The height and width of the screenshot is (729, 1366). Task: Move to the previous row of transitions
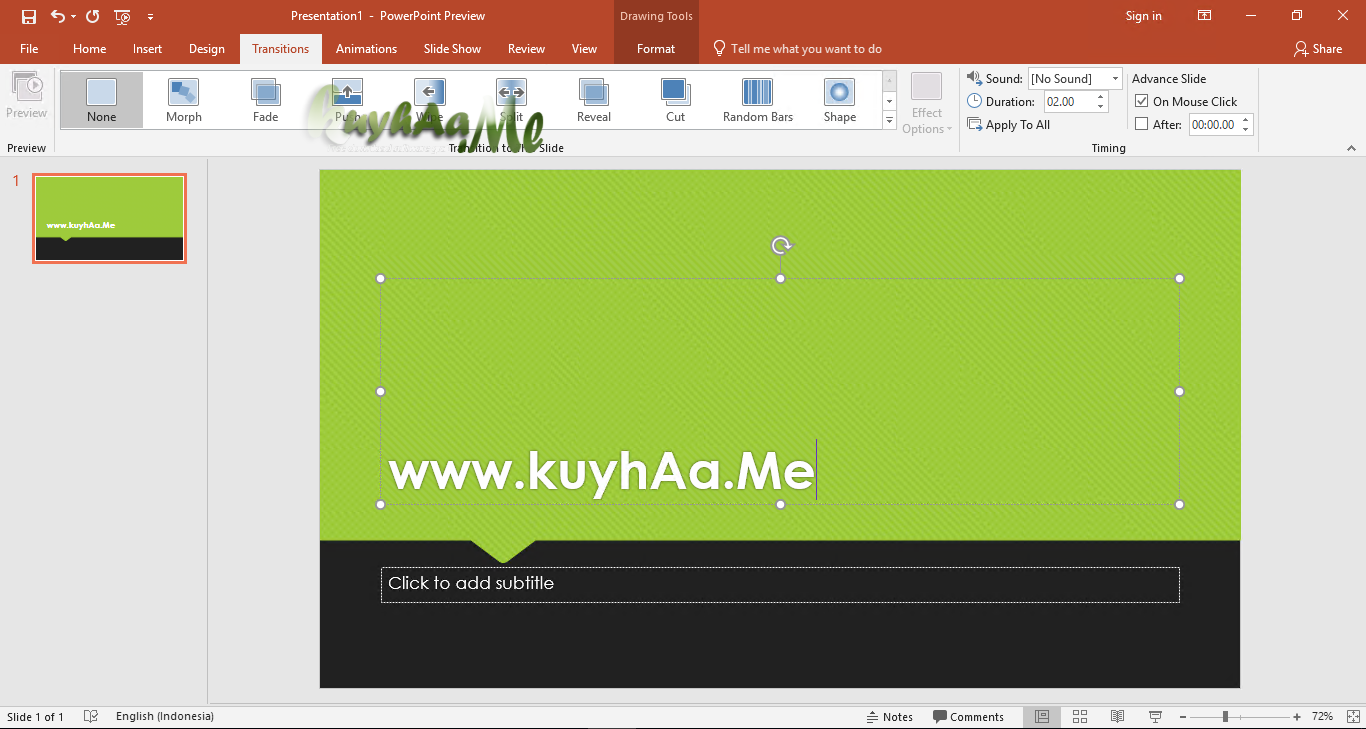pos(889,81)
